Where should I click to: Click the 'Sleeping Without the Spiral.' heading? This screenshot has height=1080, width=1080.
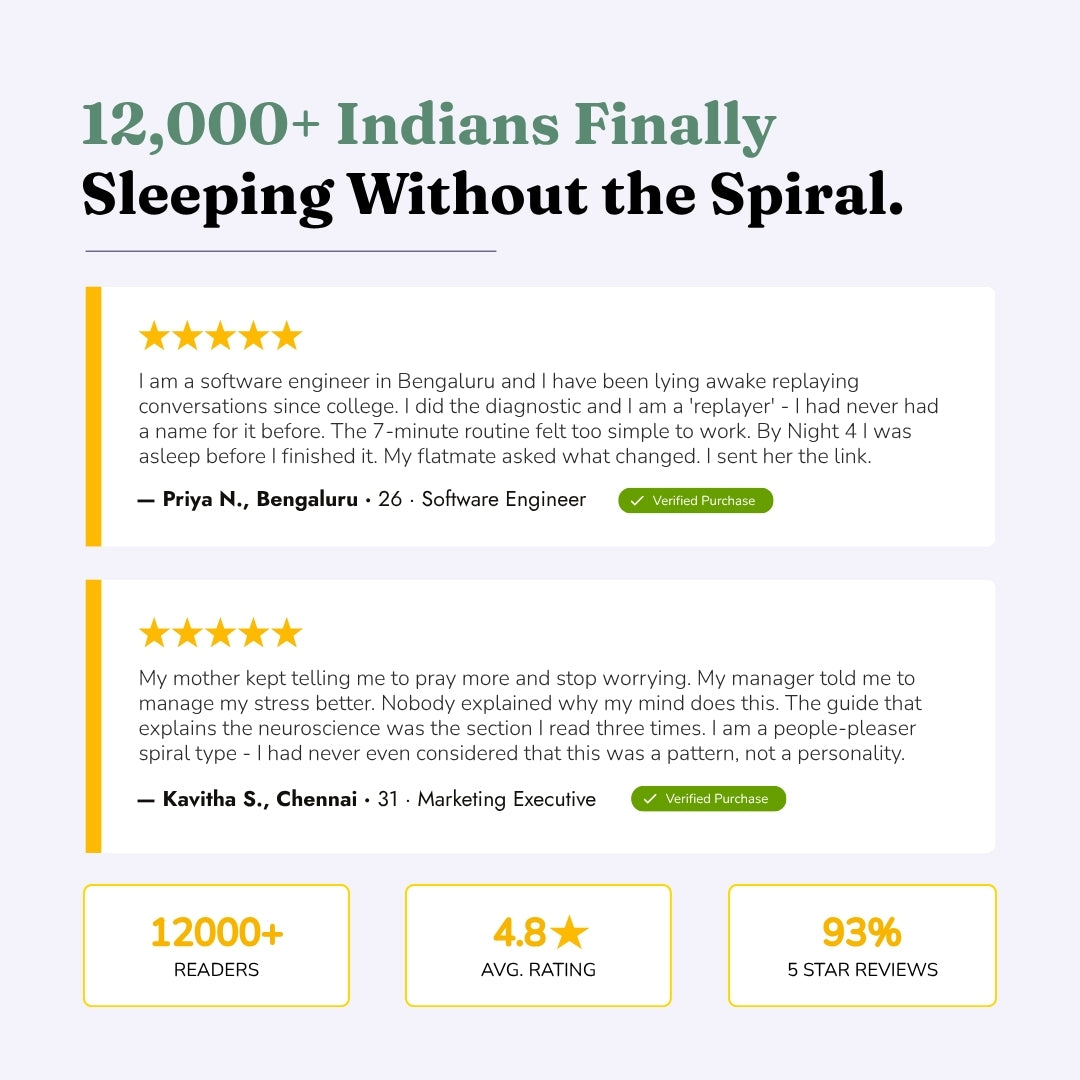coord(492,194)
